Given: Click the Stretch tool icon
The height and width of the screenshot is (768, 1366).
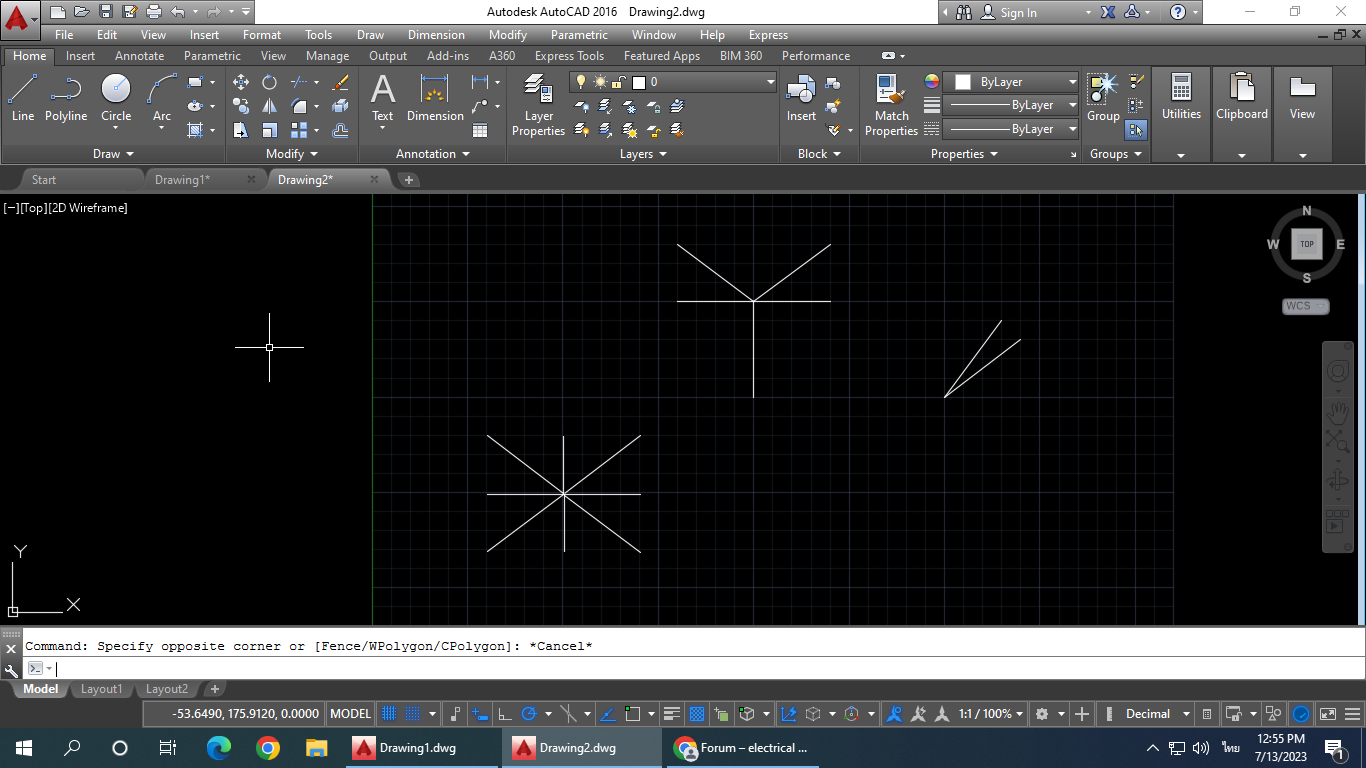Looking at the screenshot, I should 241,130.
